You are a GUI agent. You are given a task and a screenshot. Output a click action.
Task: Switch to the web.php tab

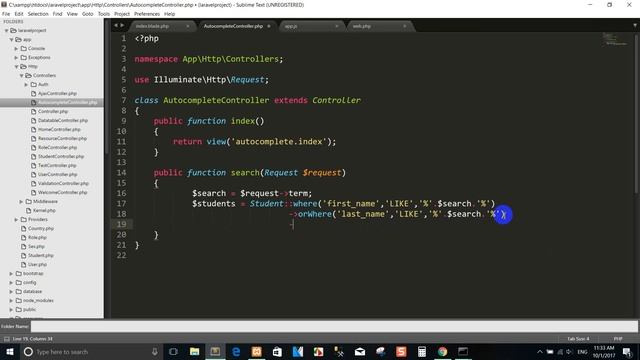[x=362, y=26]
